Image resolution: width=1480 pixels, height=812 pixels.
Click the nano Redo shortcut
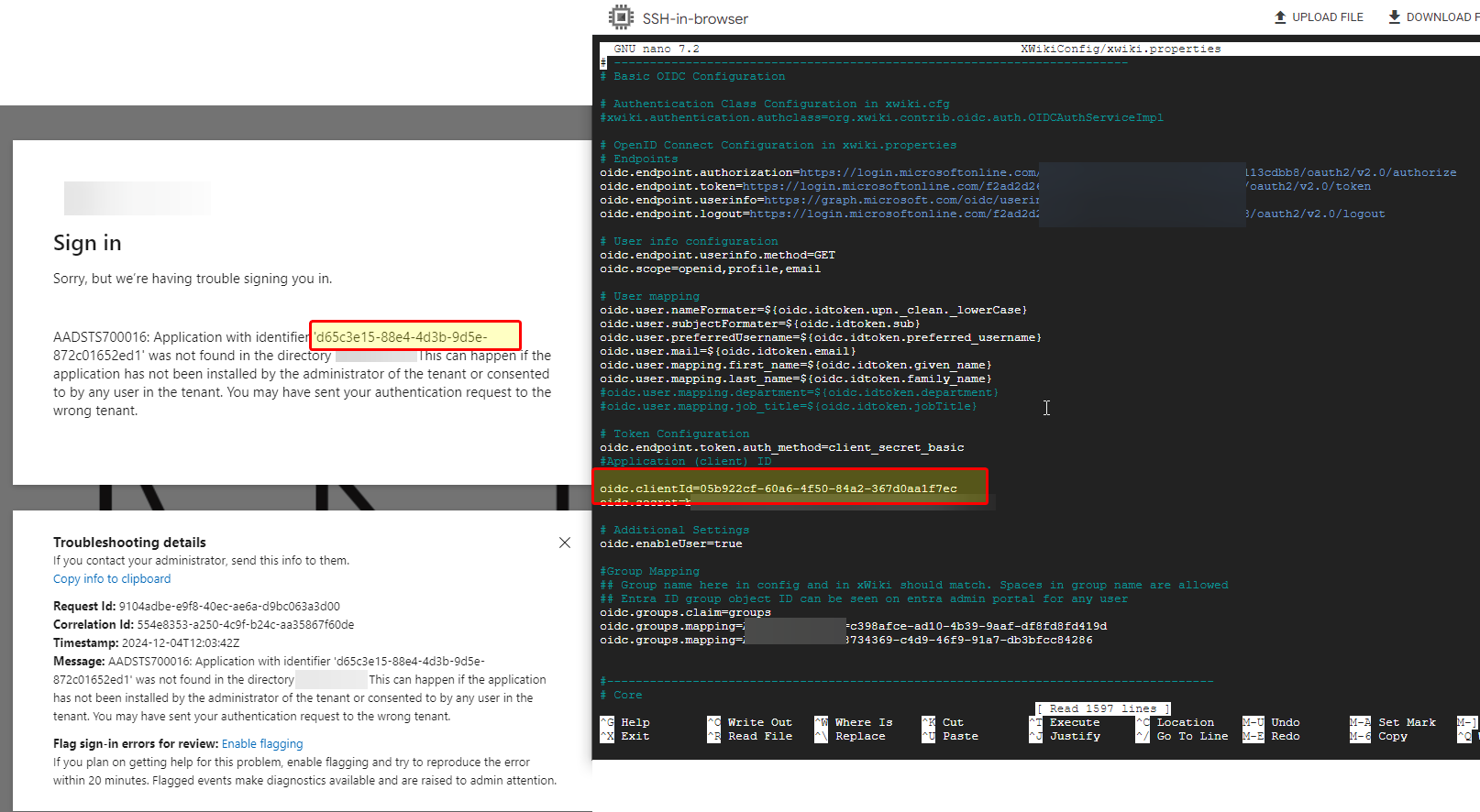pyautogui.click(x=1272, y=736)
